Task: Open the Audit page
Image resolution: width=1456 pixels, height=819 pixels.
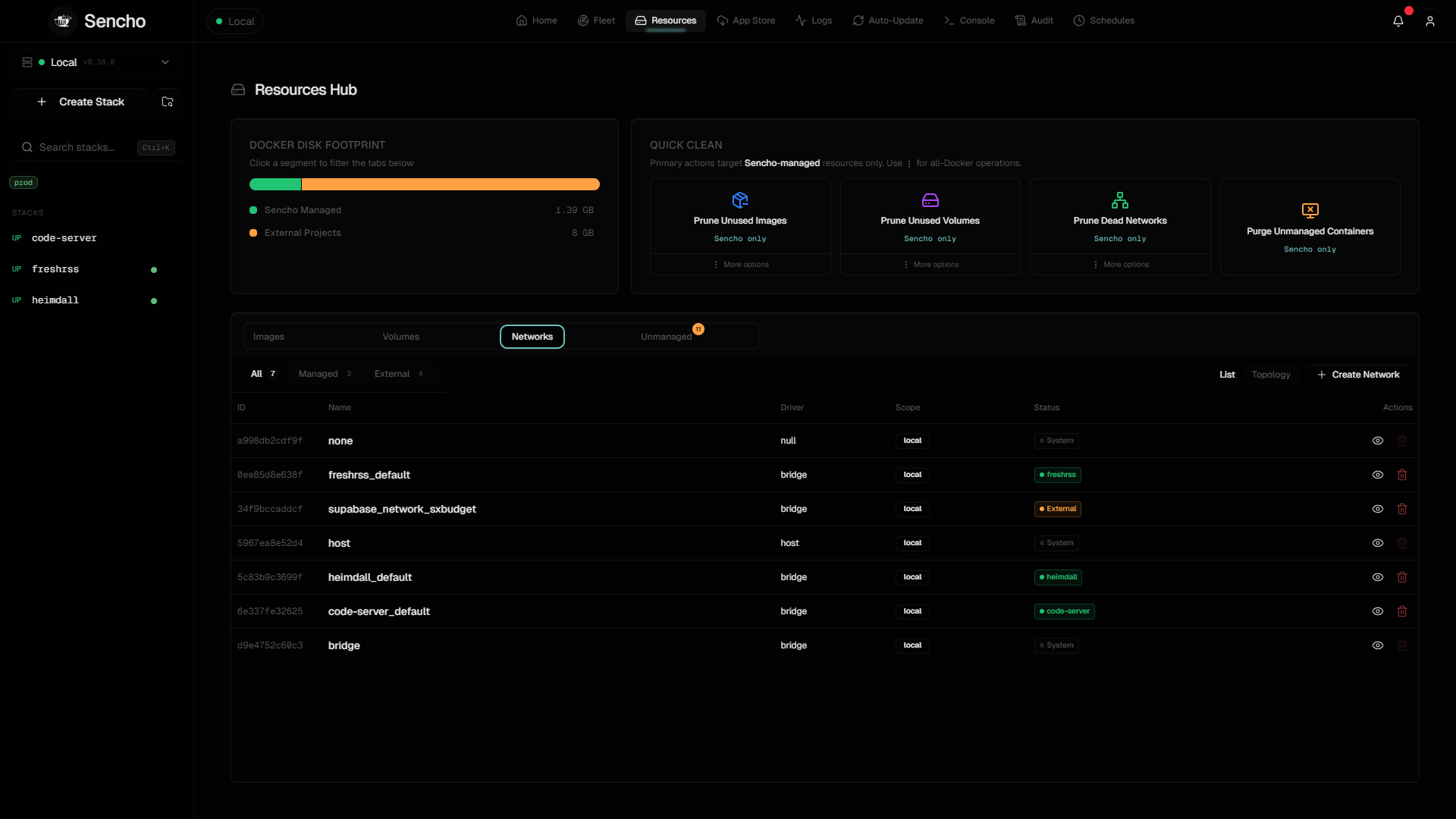Action: pyautogui.click(x=1034, y=20)
